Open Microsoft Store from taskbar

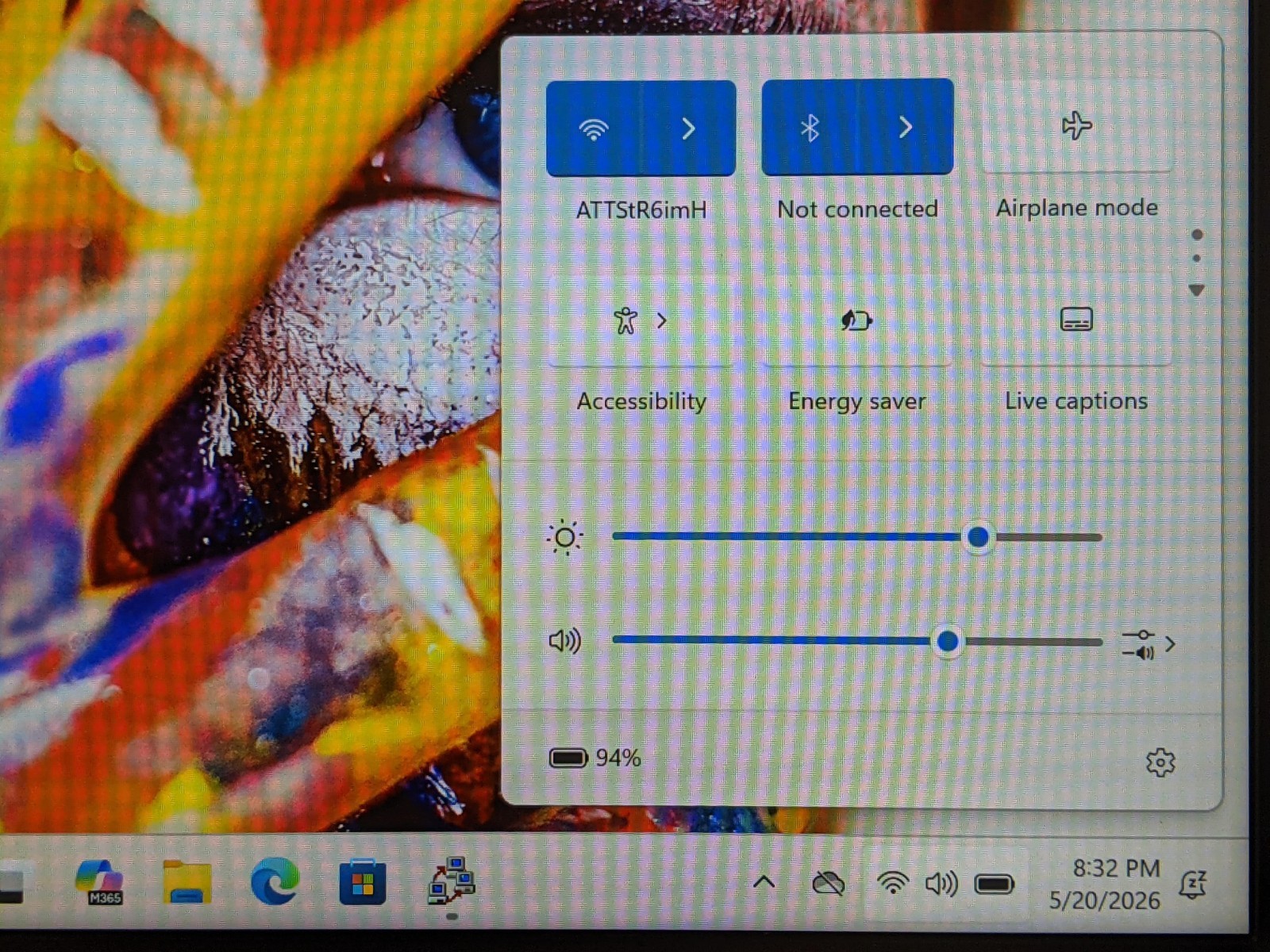pos(363,881)
